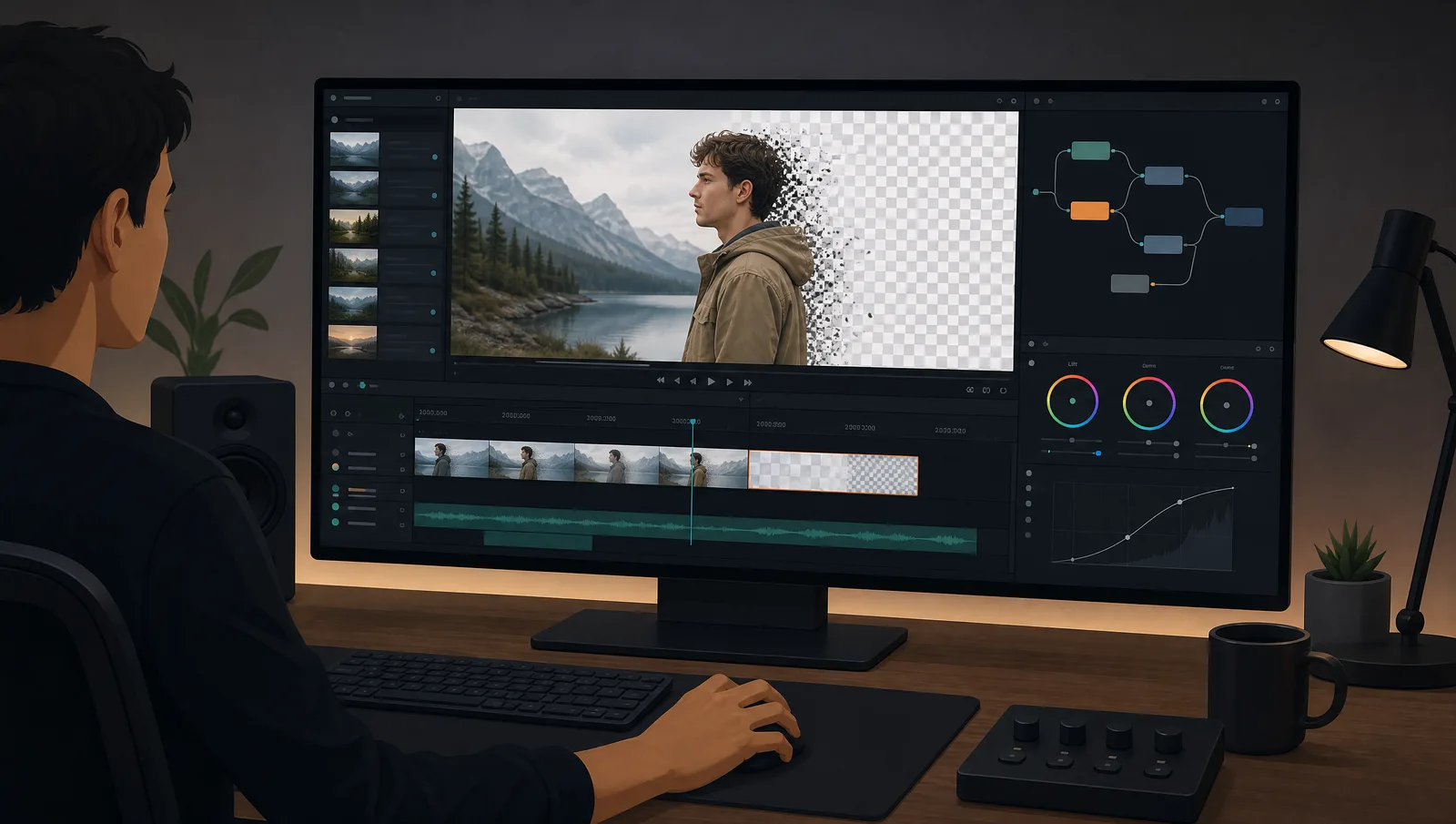Select the orange node in the node graph
The height and width of the screenshot is (824, 1456).
[1089, 211]
